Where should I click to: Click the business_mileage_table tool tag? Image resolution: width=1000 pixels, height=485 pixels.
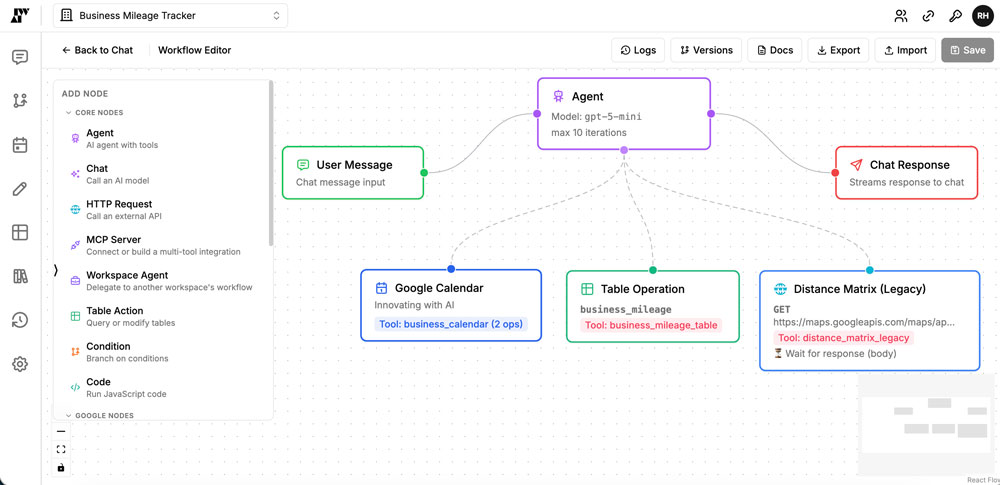(x=651, y=325)
